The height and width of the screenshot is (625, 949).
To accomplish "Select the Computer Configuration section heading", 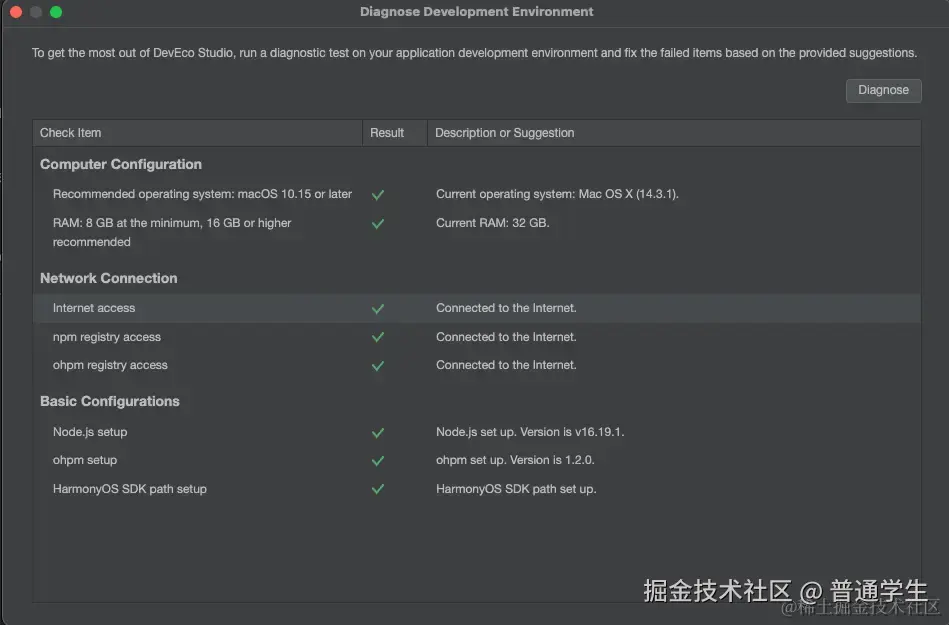I will (x=121, y=164).
